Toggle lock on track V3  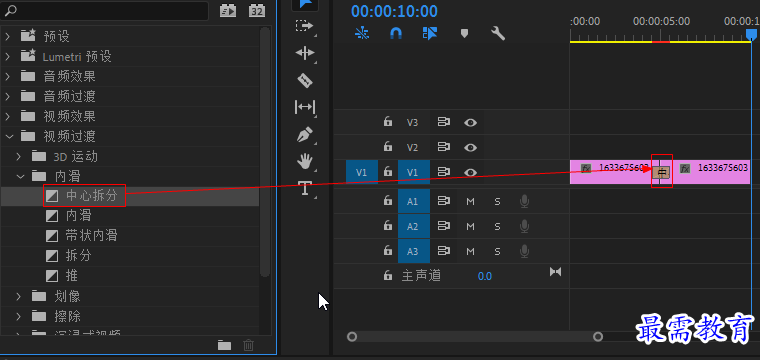(x=388, y=122)
